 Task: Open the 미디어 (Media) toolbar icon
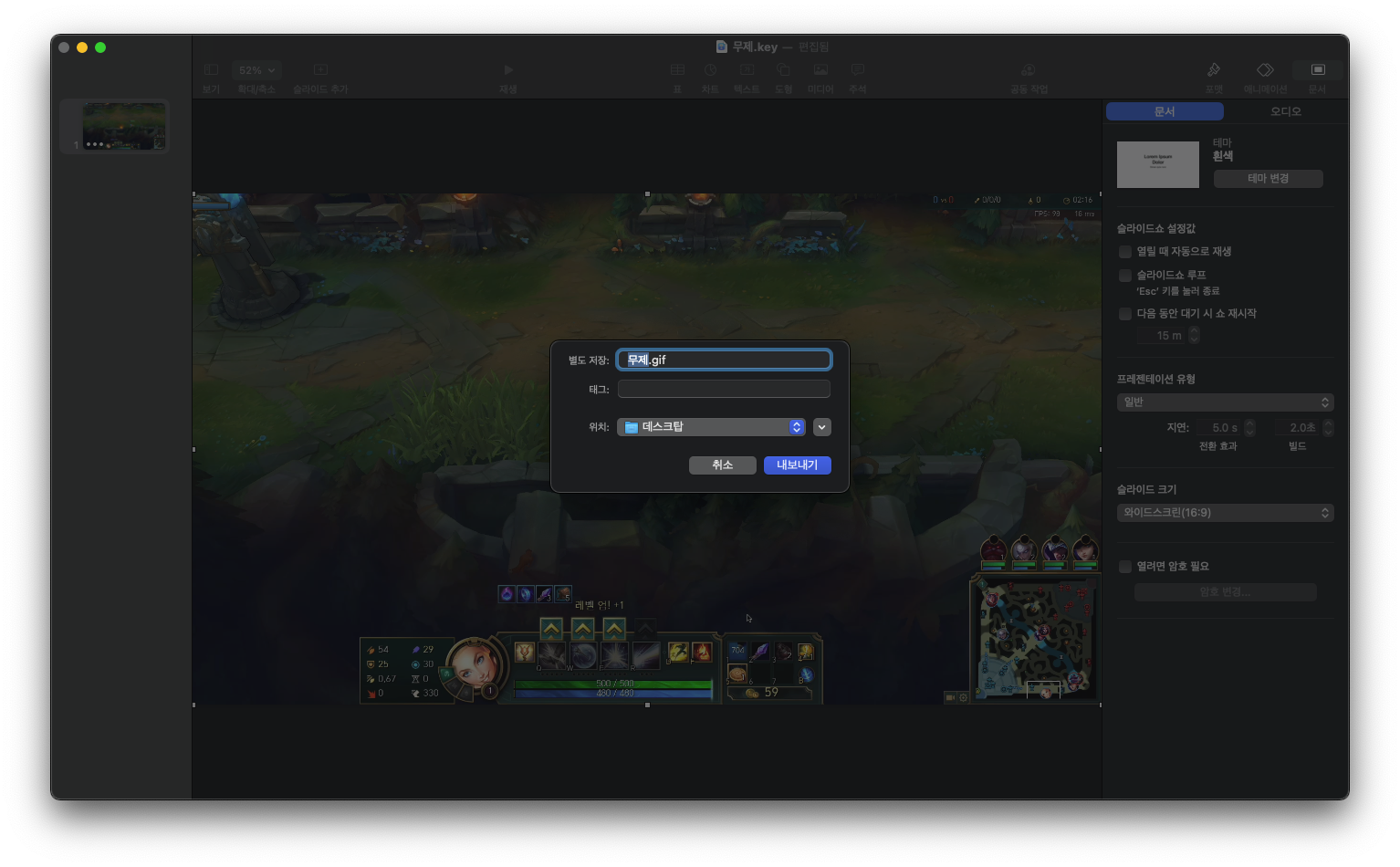(x=820, y=70)
